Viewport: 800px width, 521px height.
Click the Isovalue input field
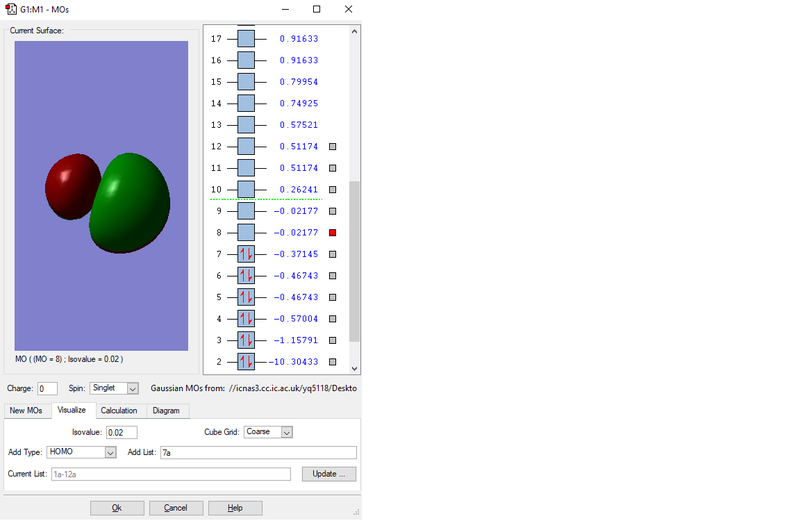tap(121, 433)
